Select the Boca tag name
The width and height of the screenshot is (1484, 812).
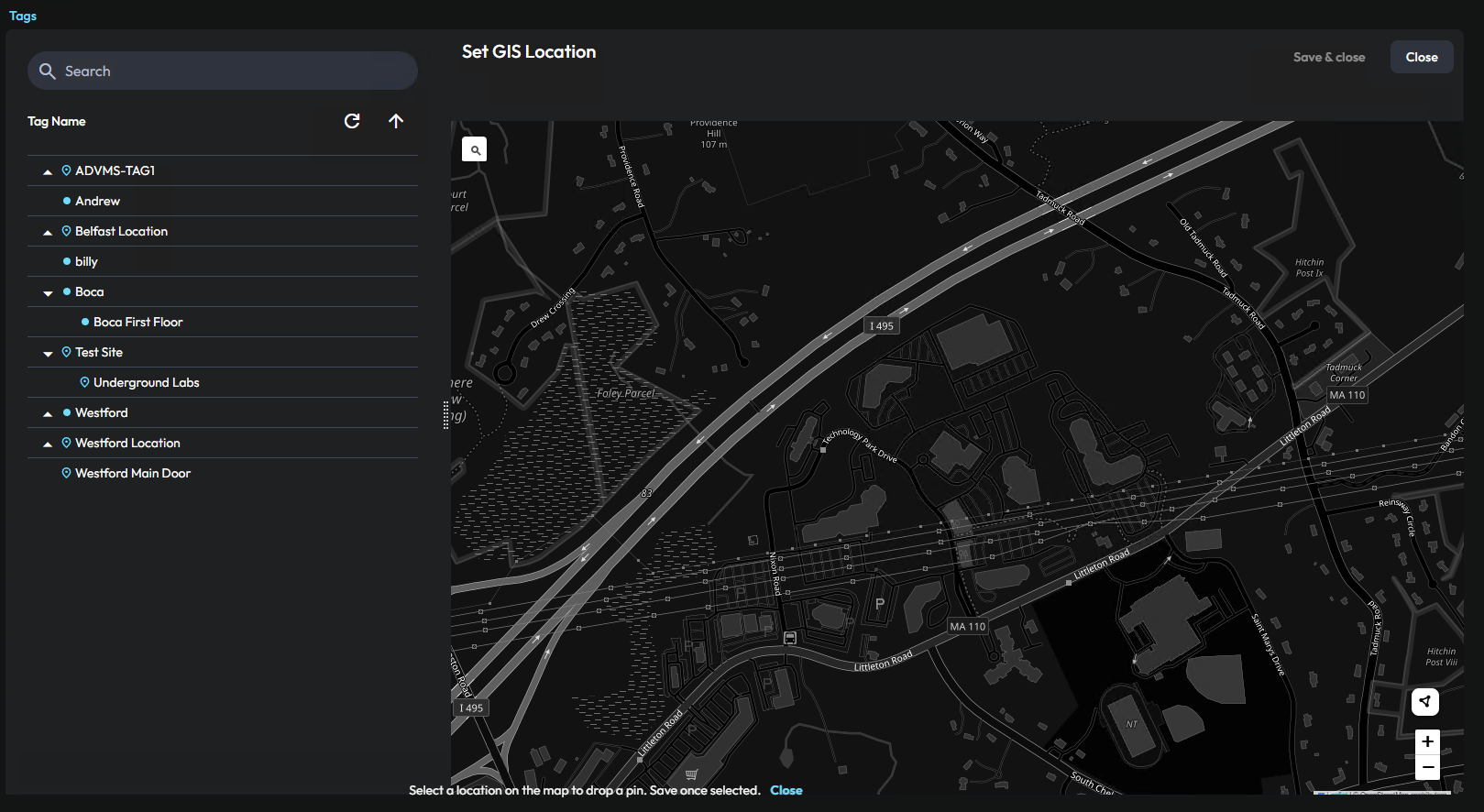pyautogui.click(x=90, y=291)
